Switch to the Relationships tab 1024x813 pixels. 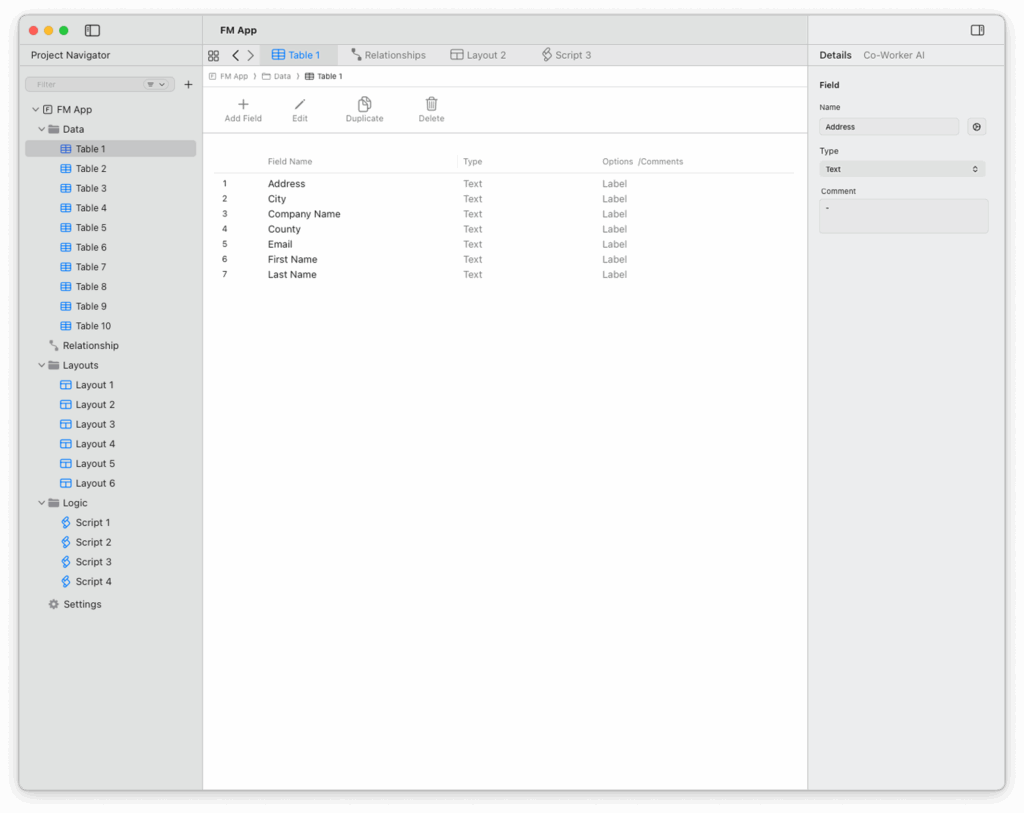pyautogui.click(x=388, y=56)
